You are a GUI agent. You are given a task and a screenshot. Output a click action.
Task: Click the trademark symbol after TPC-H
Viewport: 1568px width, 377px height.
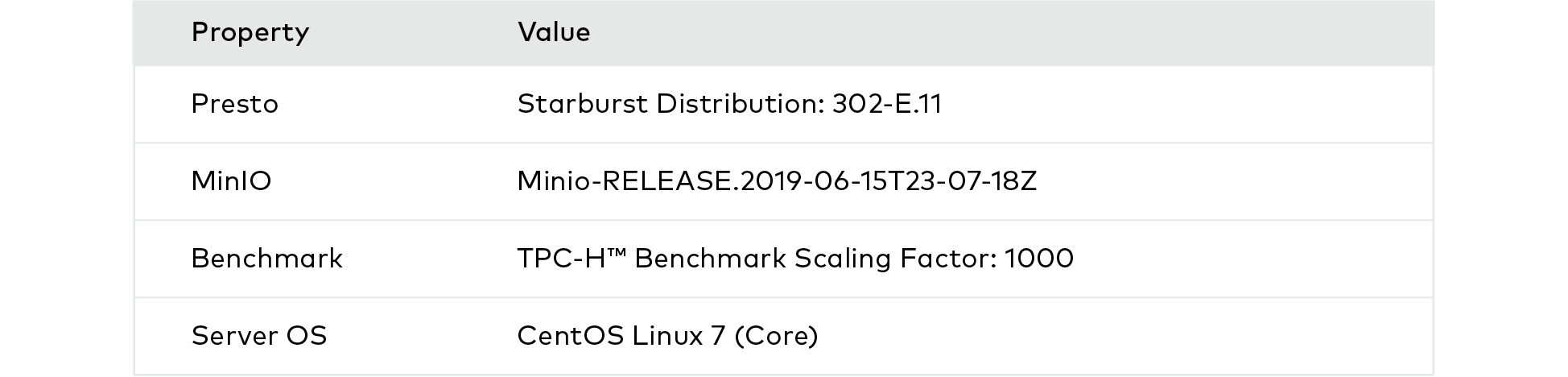coord(618,255)
